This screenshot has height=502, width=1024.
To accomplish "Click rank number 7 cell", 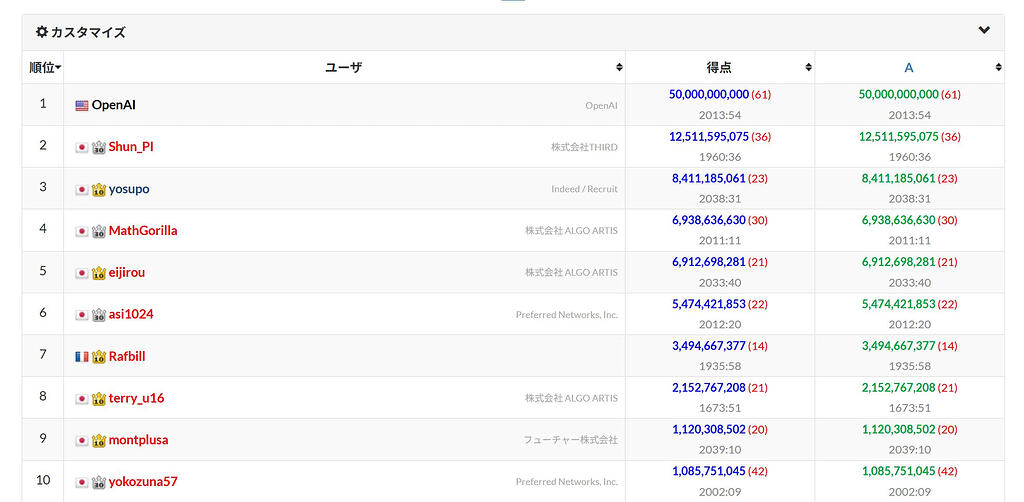I will [43, 354].
